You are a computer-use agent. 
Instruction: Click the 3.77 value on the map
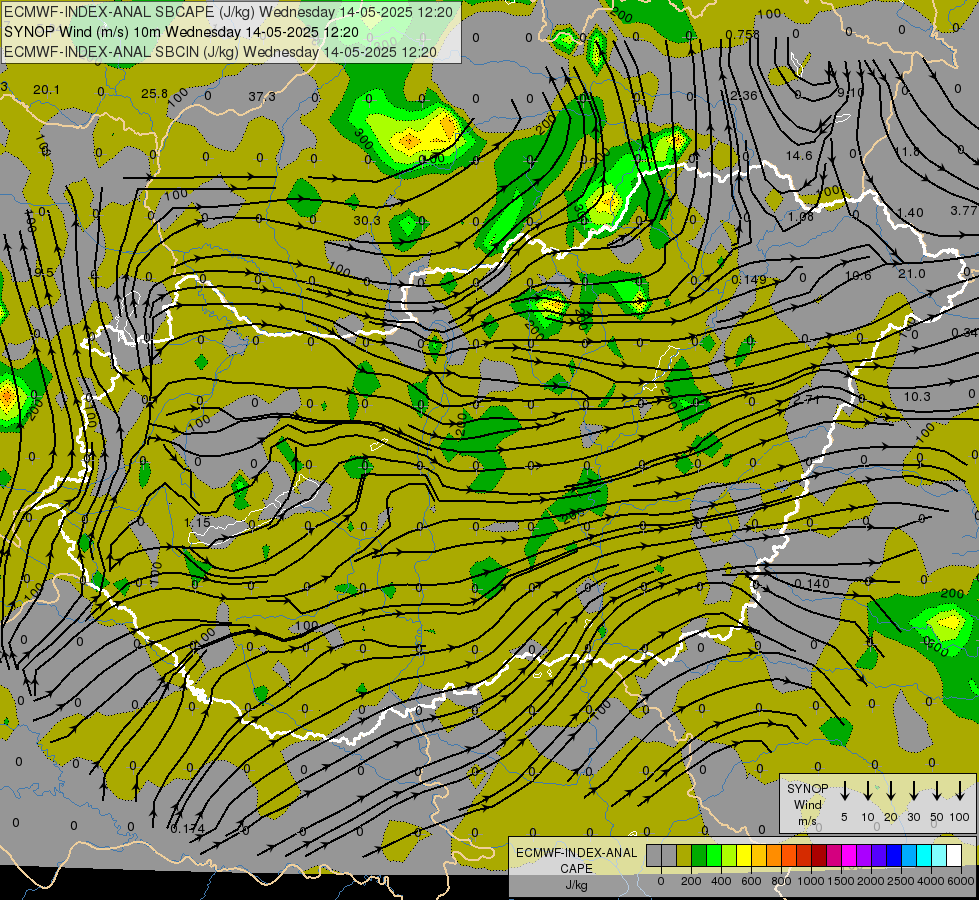(x=964, y=211)
